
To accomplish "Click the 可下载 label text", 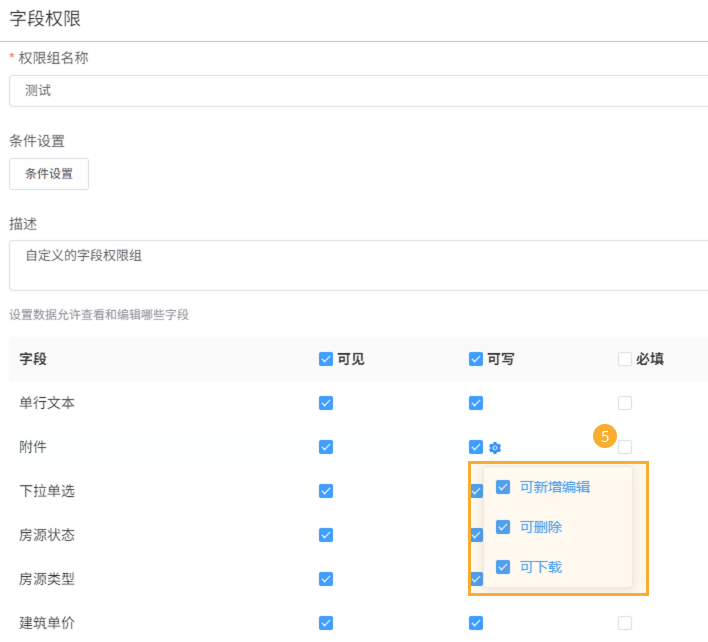I will point(541,567).
